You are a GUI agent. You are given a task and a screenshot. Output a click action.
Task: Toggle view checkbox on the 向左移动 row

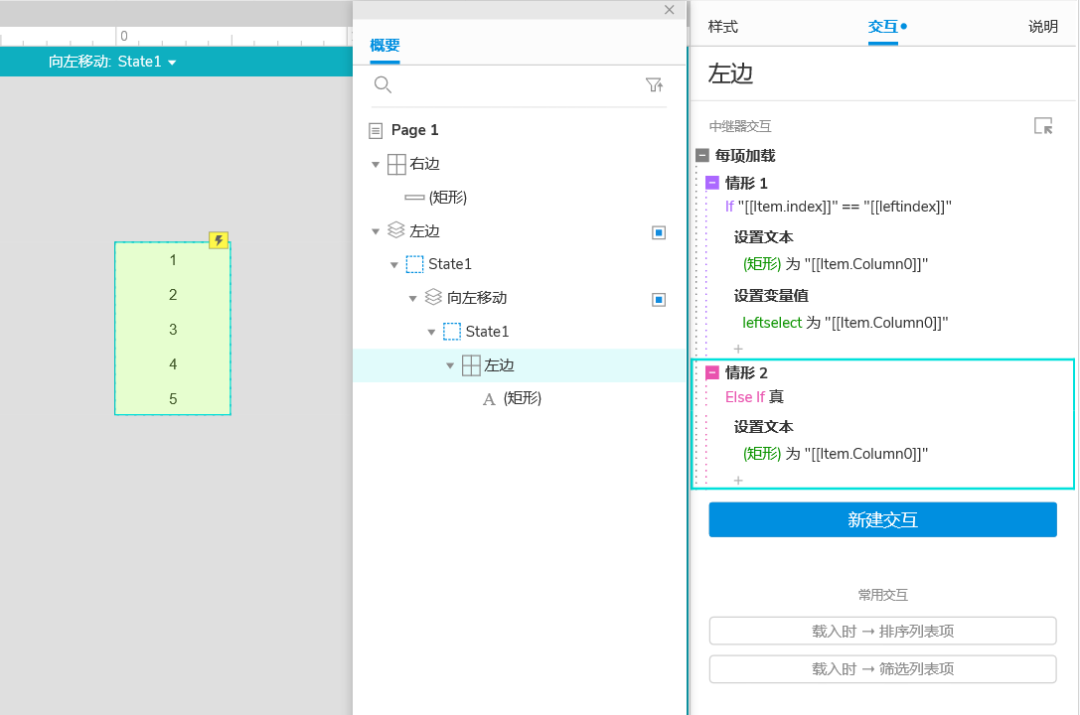pyautogui.click(x=658, y=300)
